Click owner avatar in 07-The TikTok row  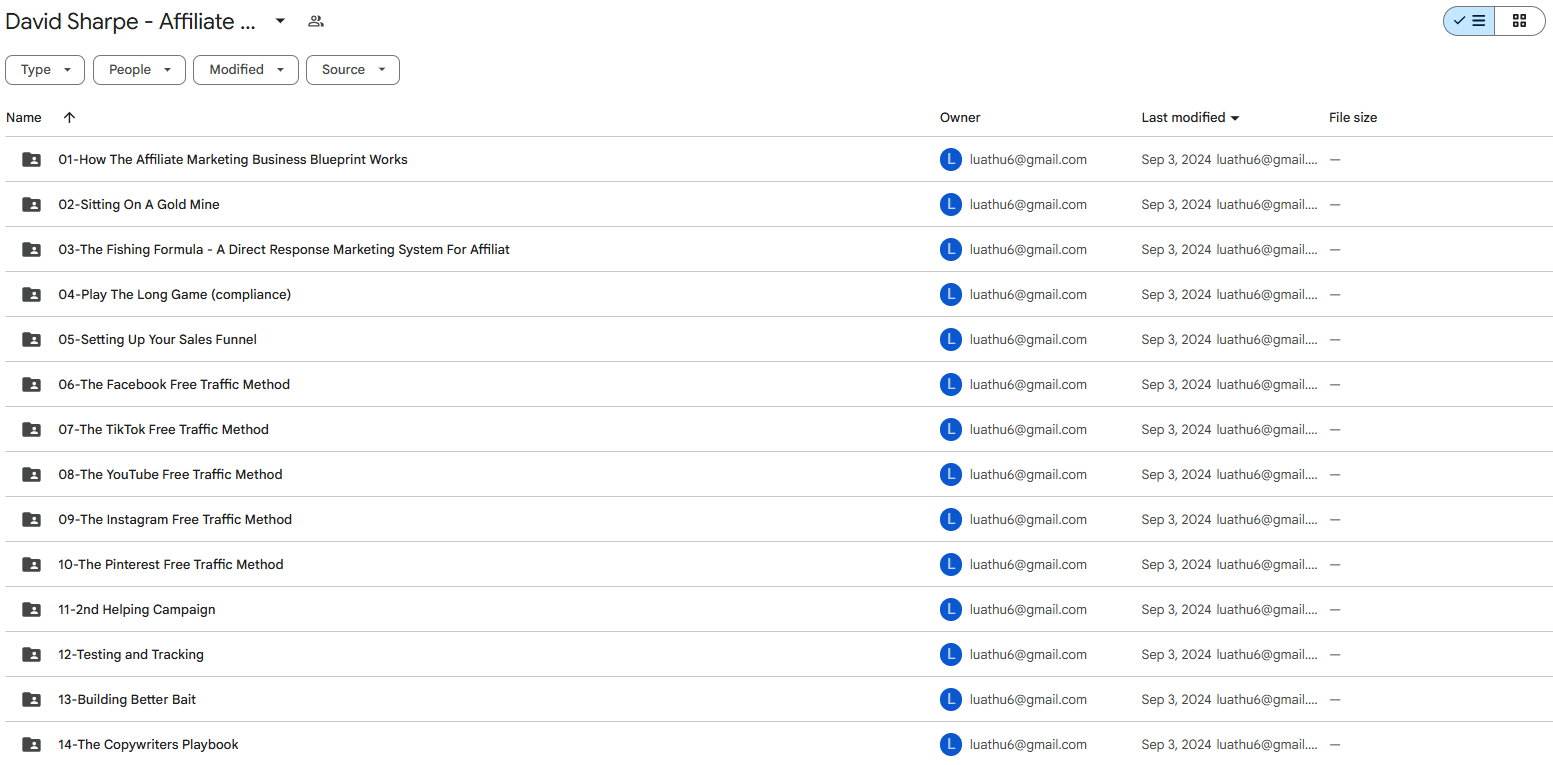[951, 430]
